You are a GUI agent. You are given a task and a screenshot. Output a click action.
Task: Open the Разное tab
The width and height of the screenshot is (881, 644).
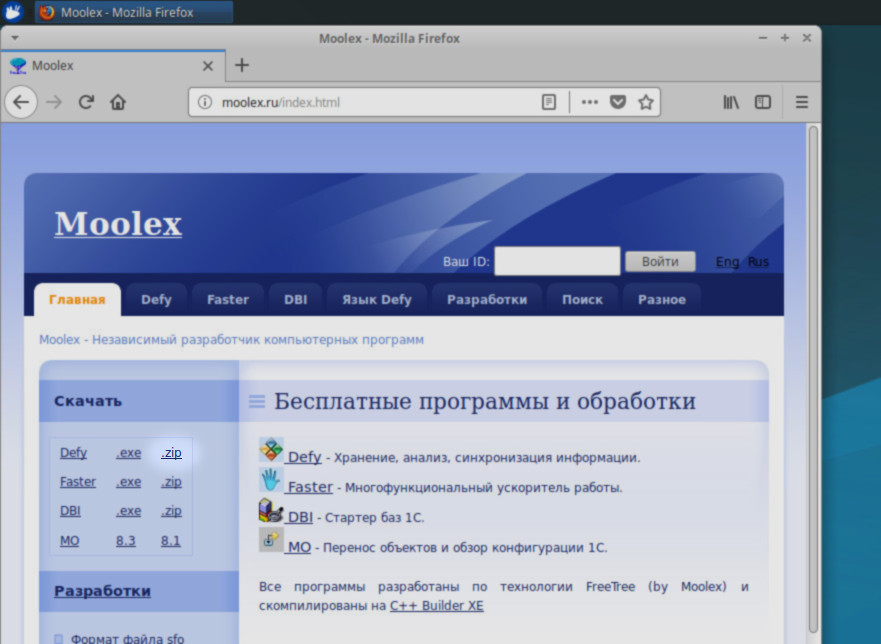point(662,300)
